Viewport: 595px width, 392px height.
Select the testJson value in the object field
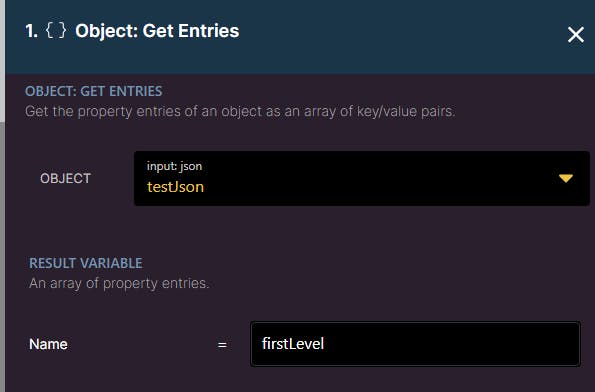[x=175, y=187]
